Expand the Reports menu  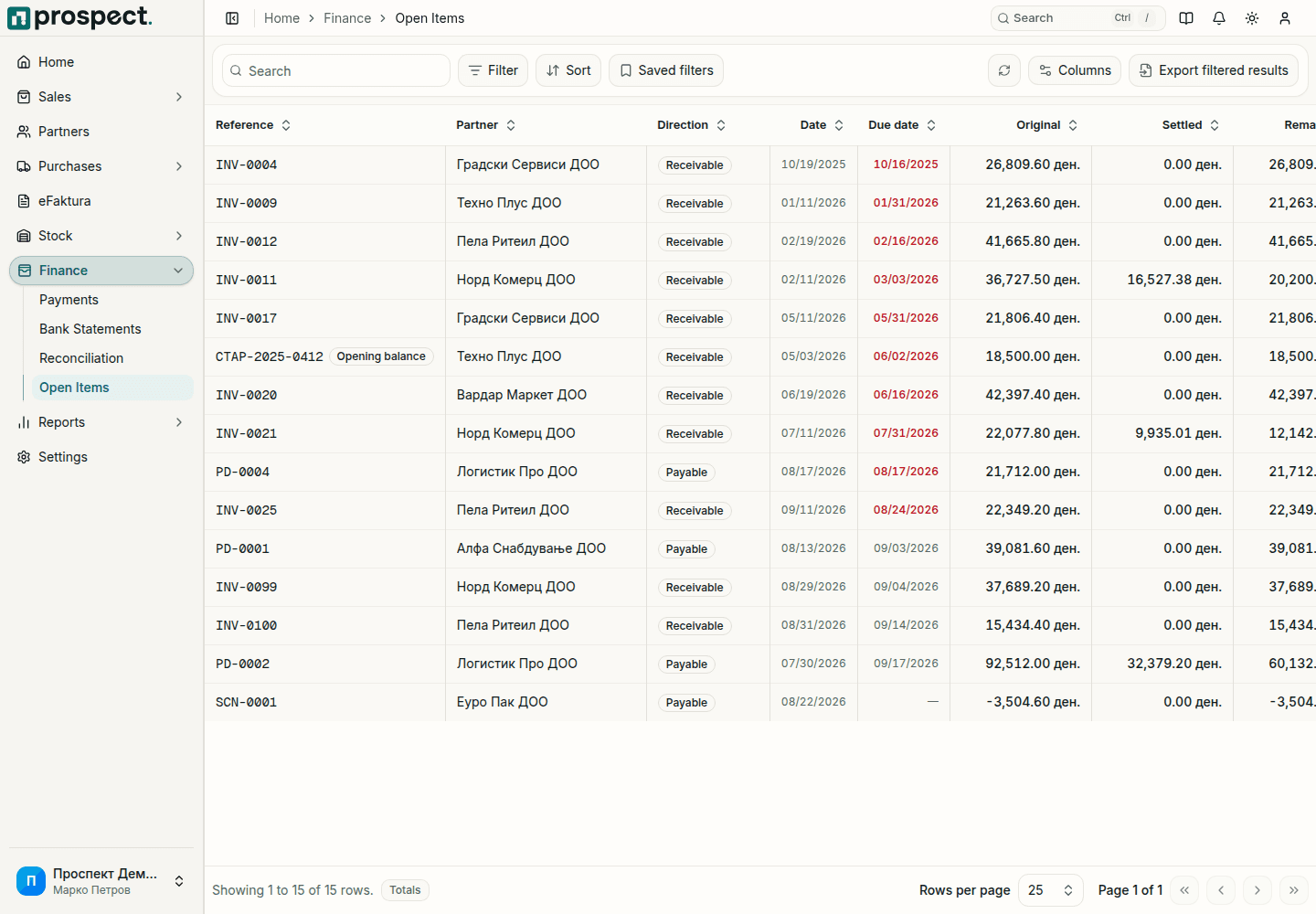[101, 422]
